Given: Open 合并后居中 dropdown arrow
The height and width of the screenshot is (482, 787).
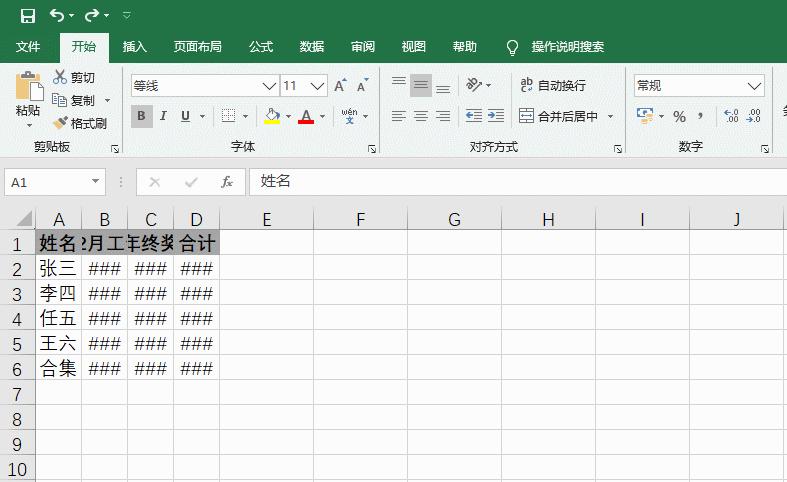Looking at the screenshot, I should [610, 116].
